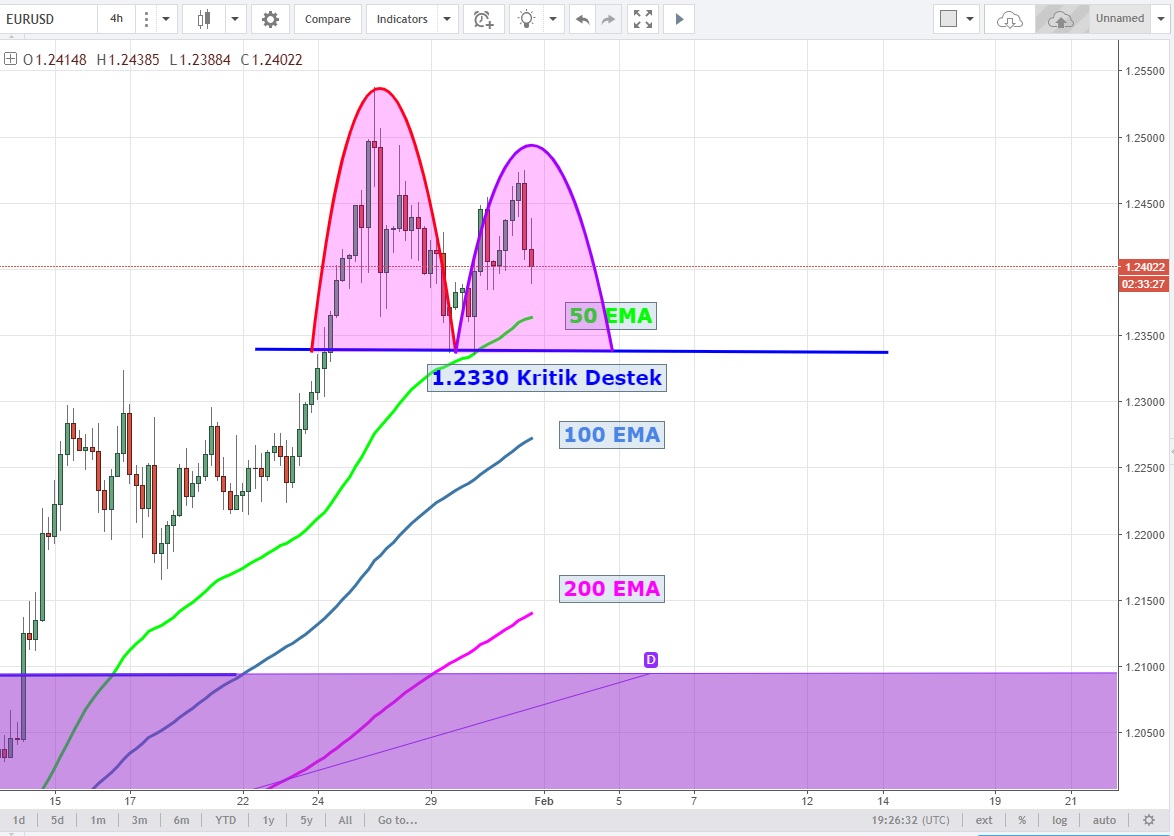Select the 1m time range
The width and height of the screenshot is (1174, 836).
pyautogui.click(x=98, y=820)
